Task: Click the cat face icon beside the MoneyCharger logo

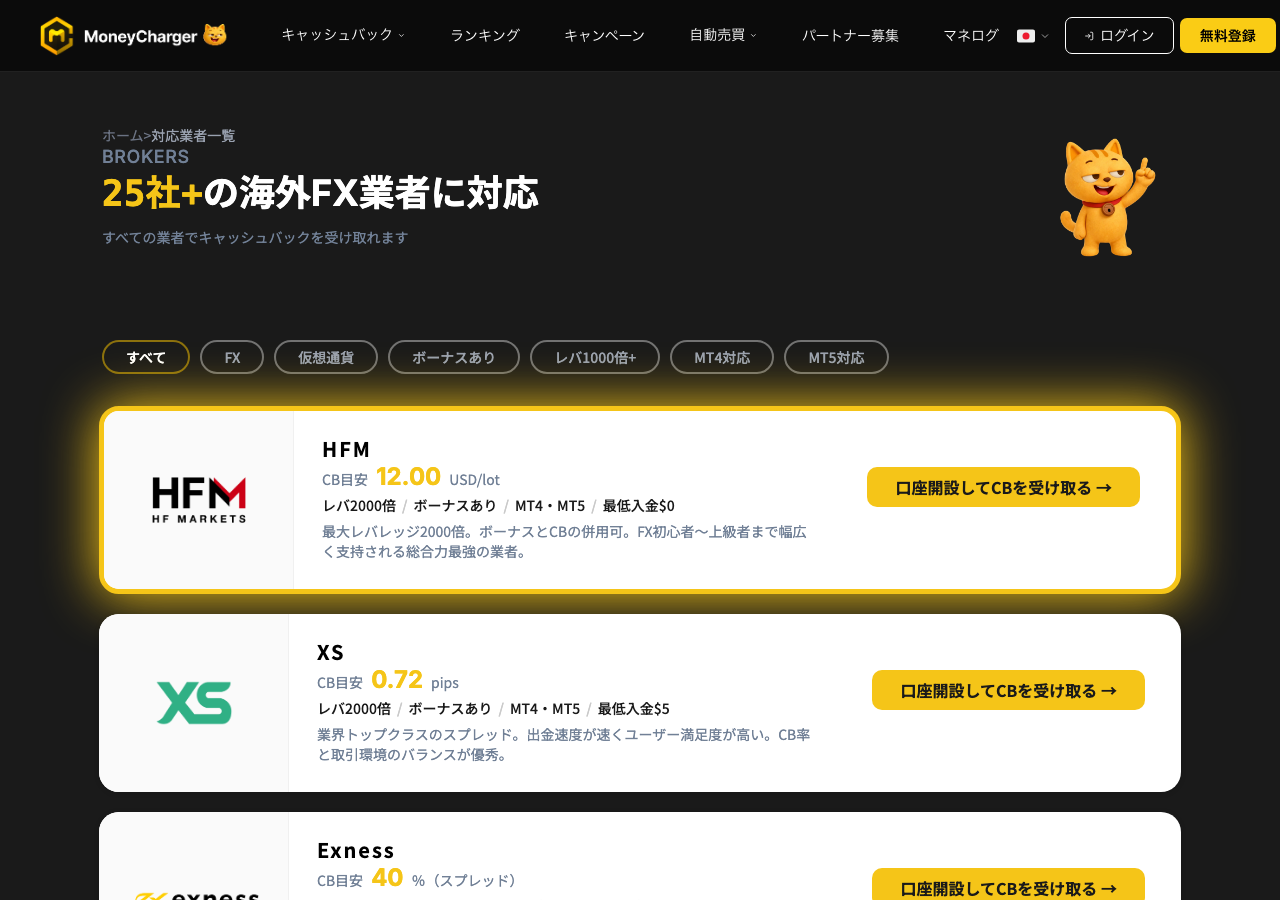Action: point(215,35)
